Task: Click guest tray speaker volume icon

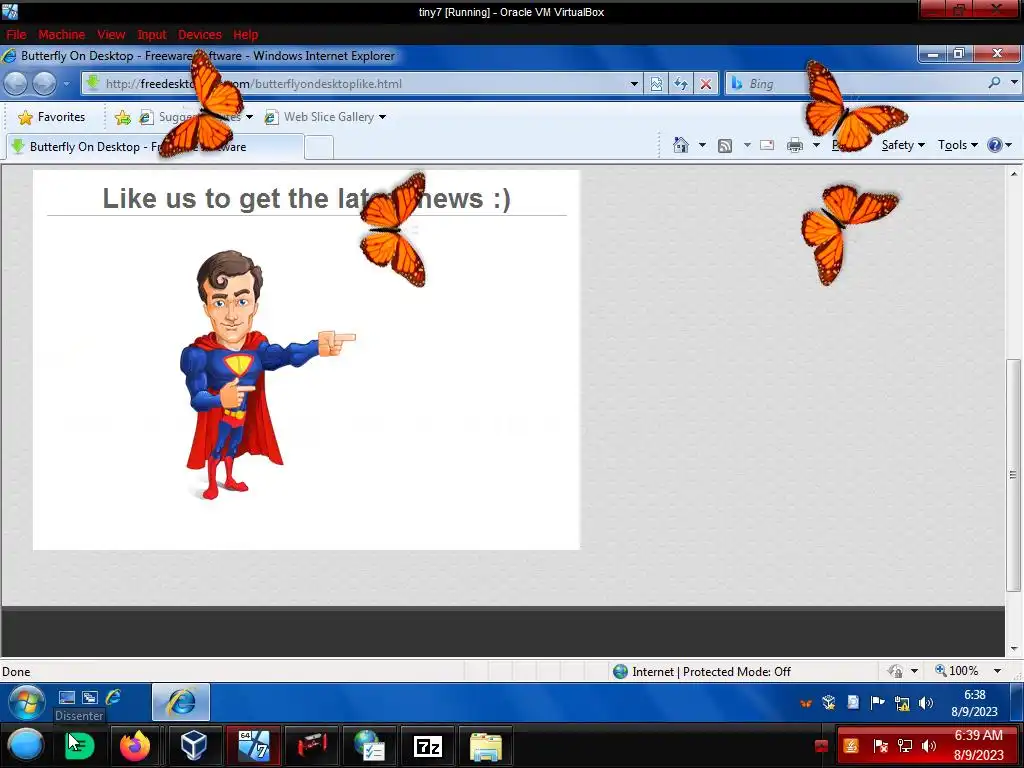Action: pyautogui.click(x=925, y=703)
